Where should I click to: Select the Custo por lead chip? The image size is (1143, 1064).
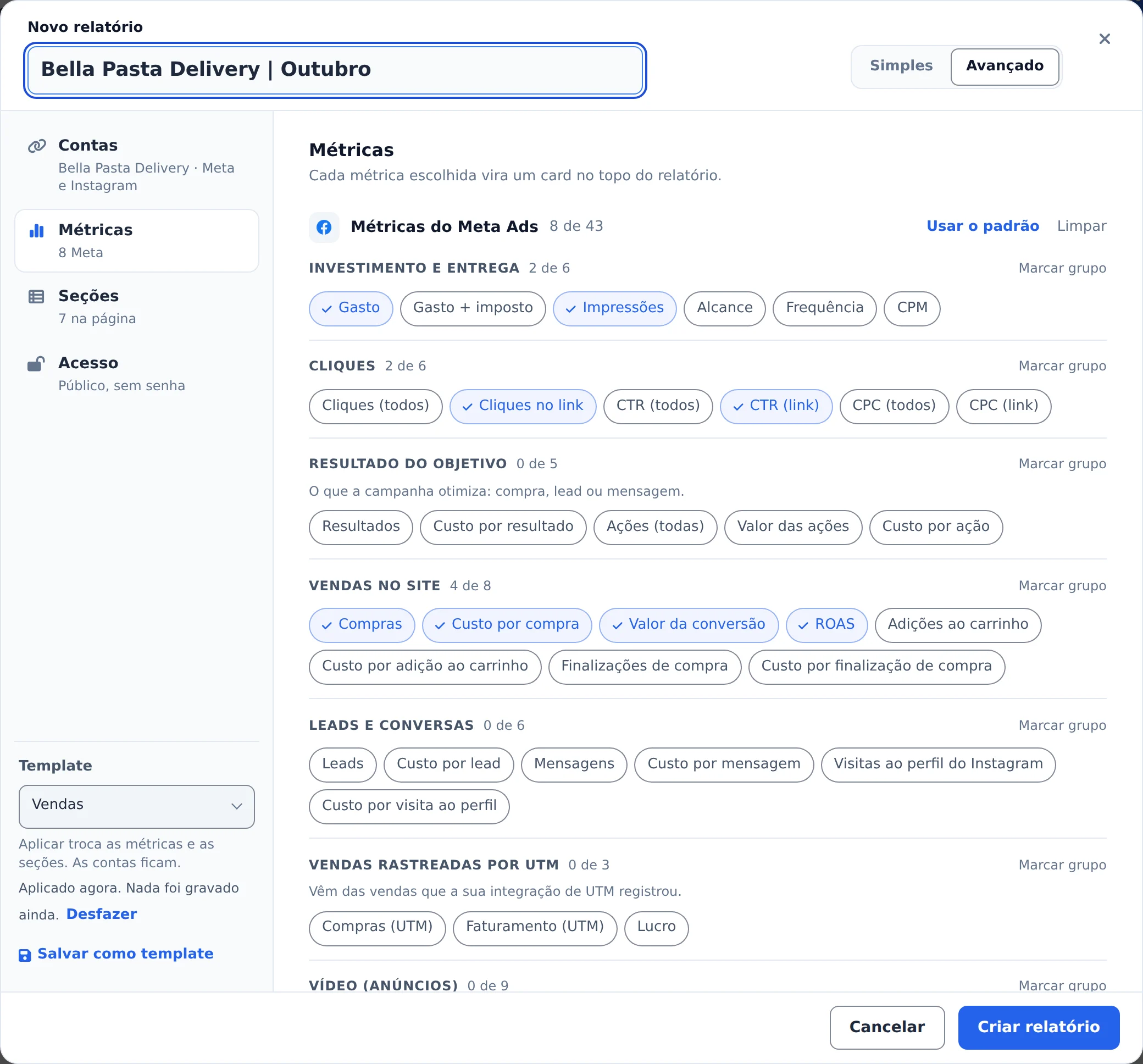(448, 764)
